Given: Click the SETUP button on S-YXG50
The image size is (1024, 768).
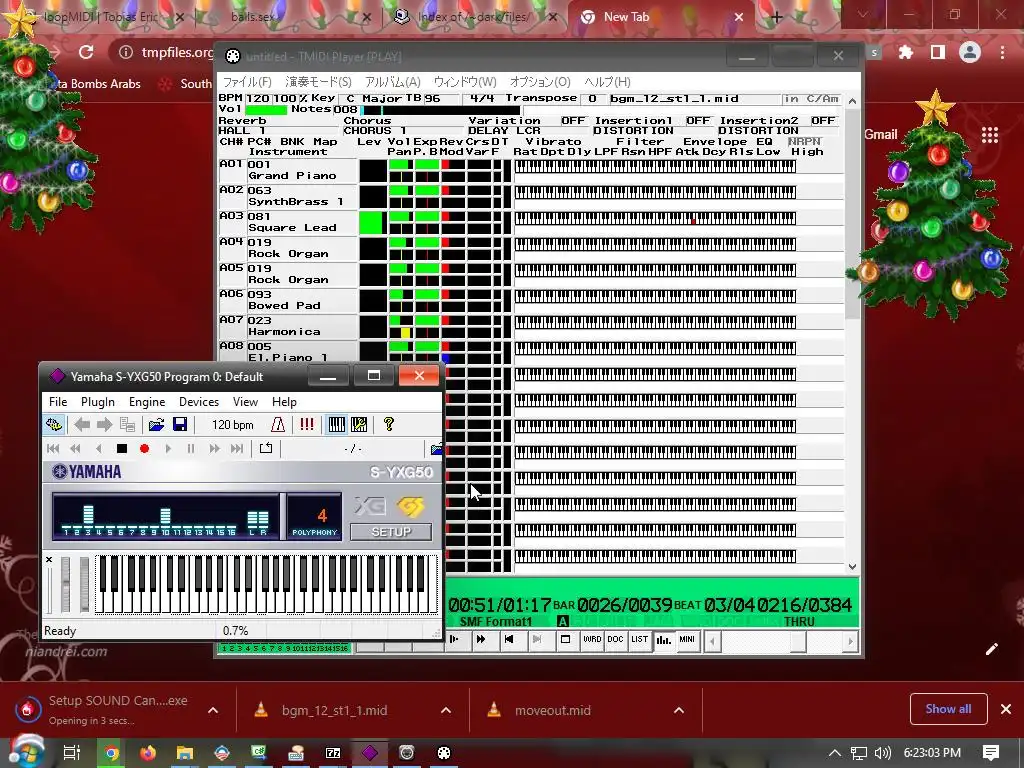Looking at the screenshot, I should (391, 532).
